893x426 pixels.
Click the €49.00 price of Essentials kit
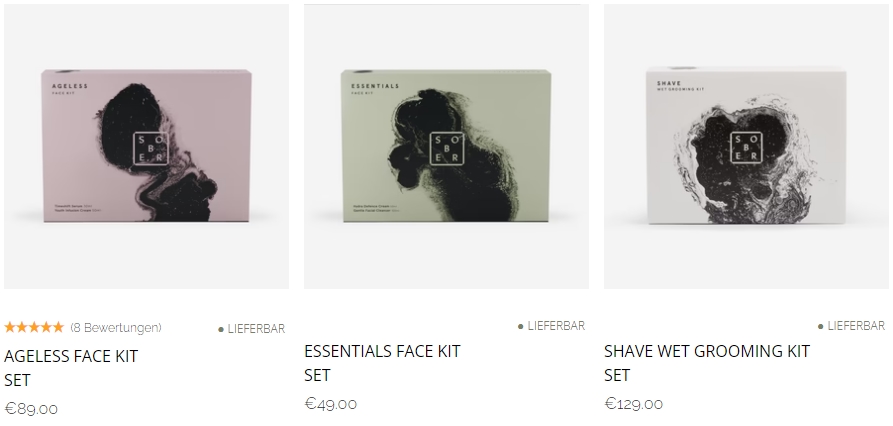(x=331, y=404)
